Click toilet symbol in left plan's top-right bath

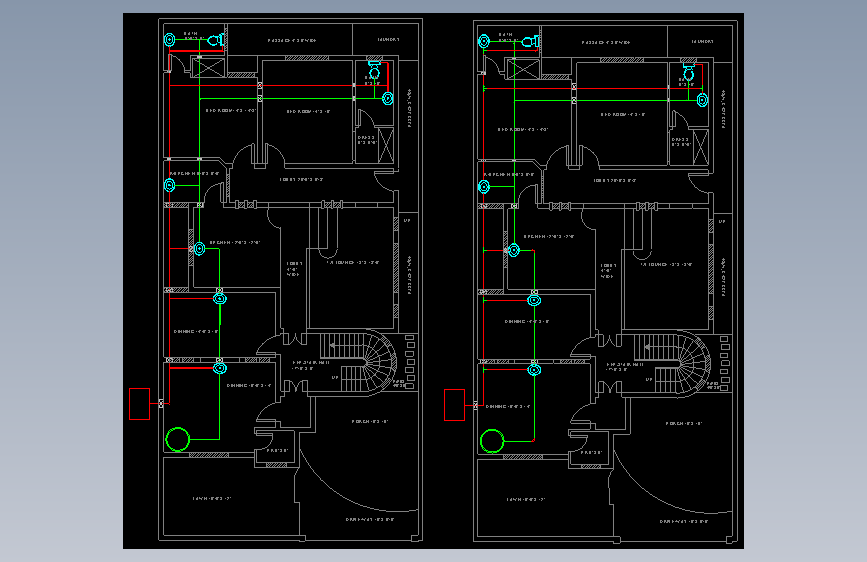click(x=374, y=70)
